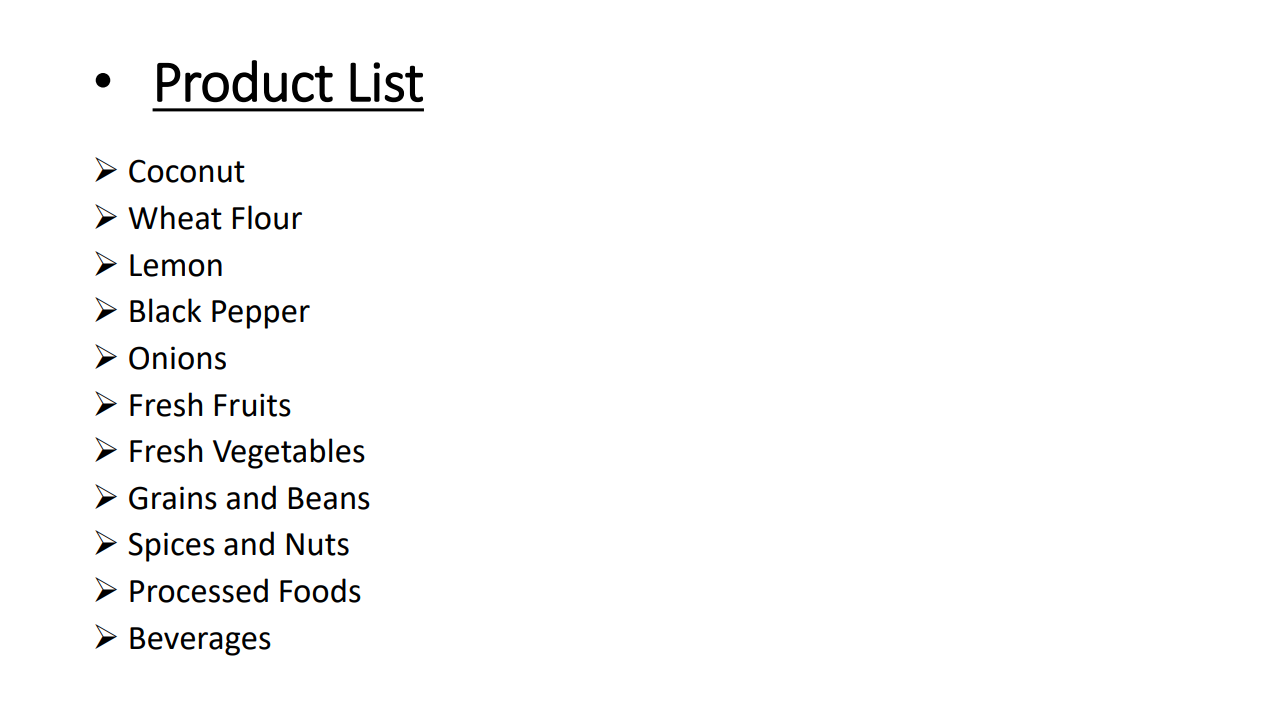Viewport: 1270px width, 713px height.
Task: Click on the Fresh Vegetables text
Action: coord(246,452)
